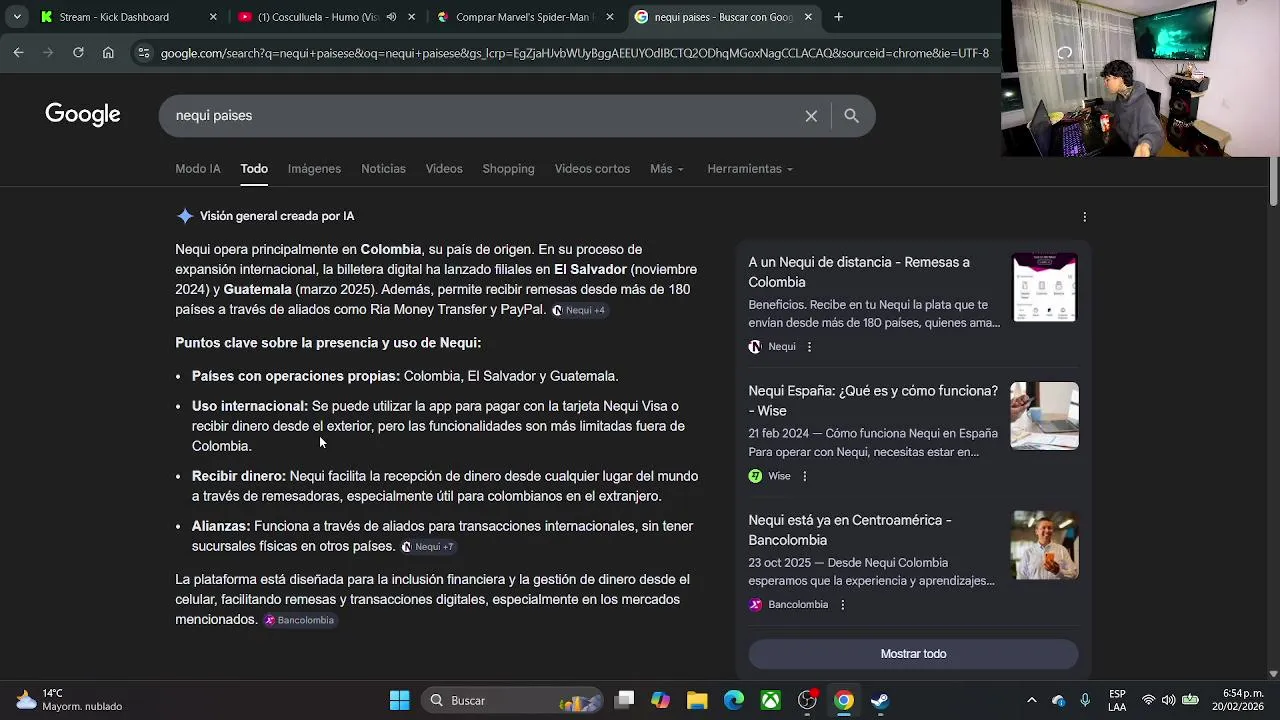Select the Todo results tab

coord(254,169)
